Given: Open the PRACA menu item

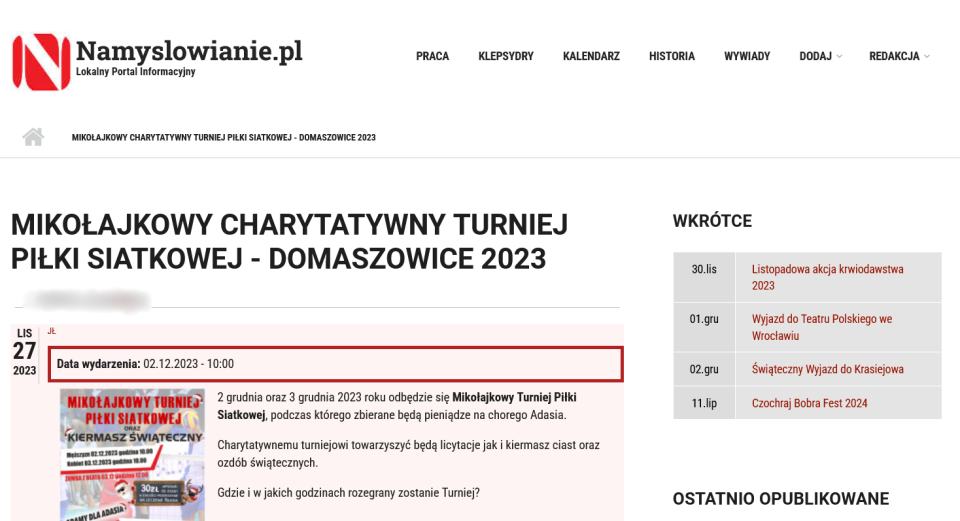Looking at the screenshot, I should click(x=432, y=56).
